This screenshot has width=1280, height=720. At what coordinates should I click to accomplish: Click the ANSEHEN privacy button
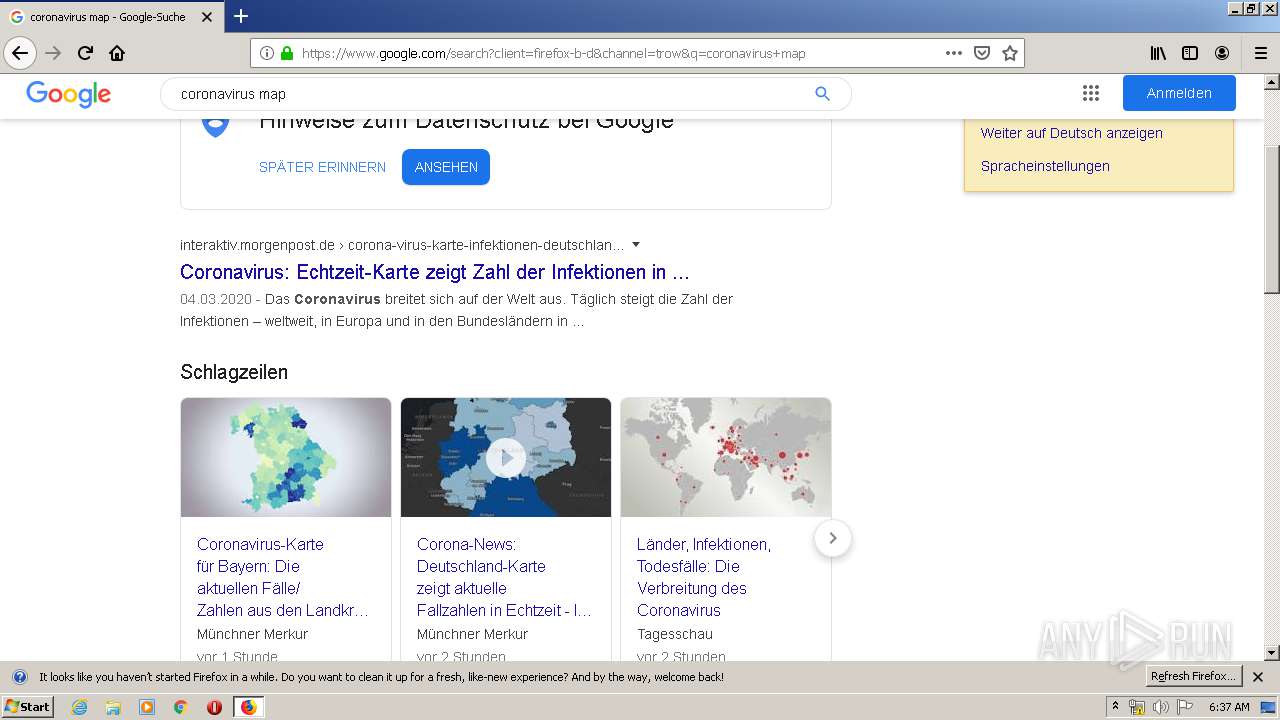pos(446,167)
